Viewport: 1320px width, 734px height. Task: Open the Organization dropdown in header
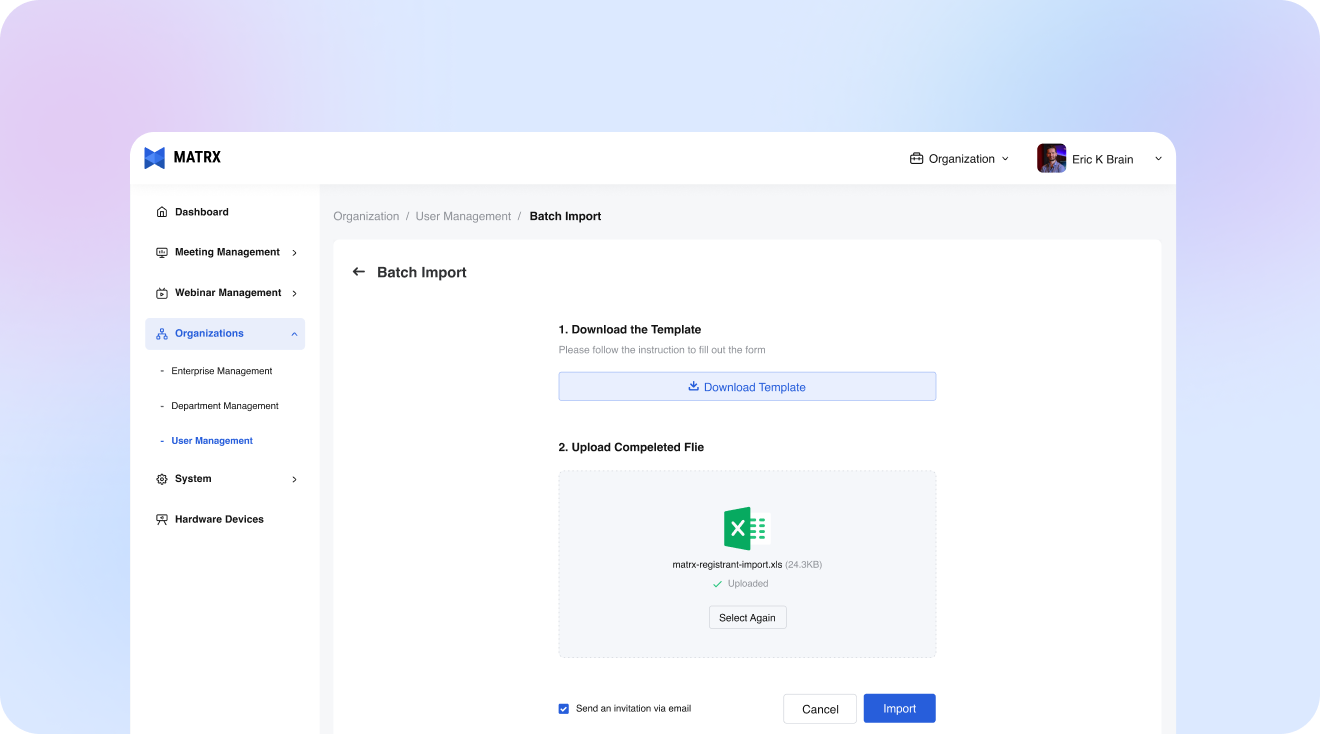tap(959, 159)
